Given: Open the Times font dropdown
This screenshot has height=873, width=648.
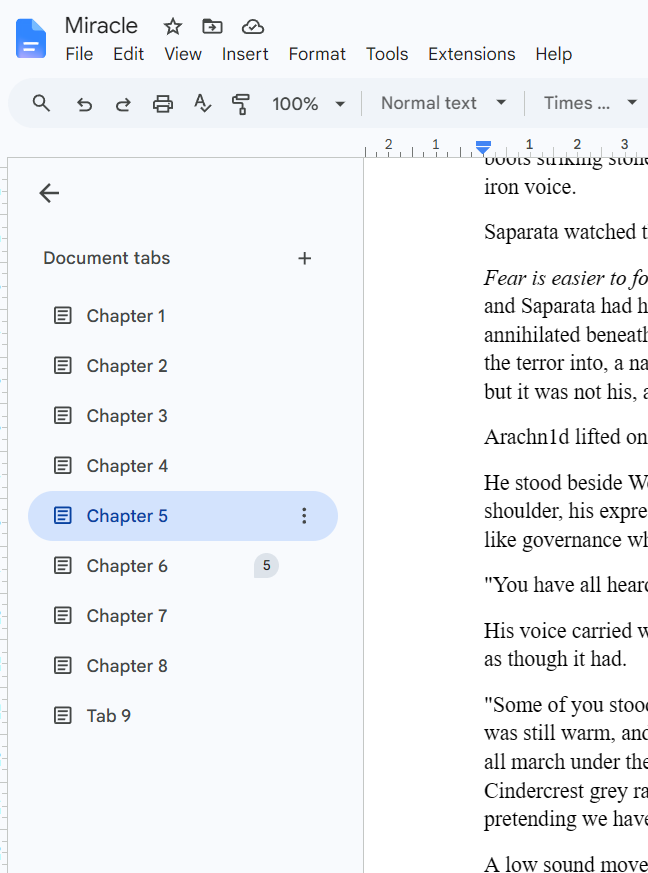Looking at the screenshot, I should 590,103.
